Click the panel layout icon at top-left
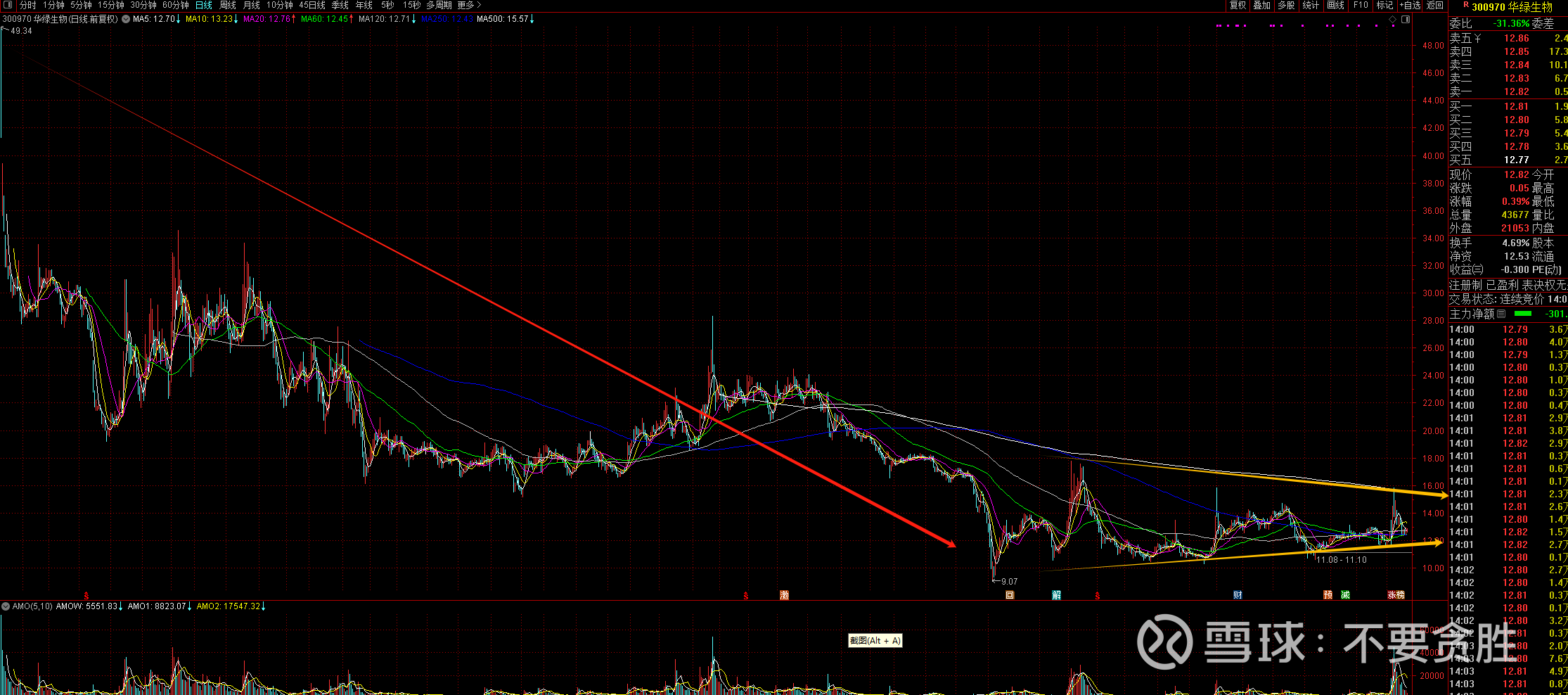 pyautogui.click(x=7, y=5)
